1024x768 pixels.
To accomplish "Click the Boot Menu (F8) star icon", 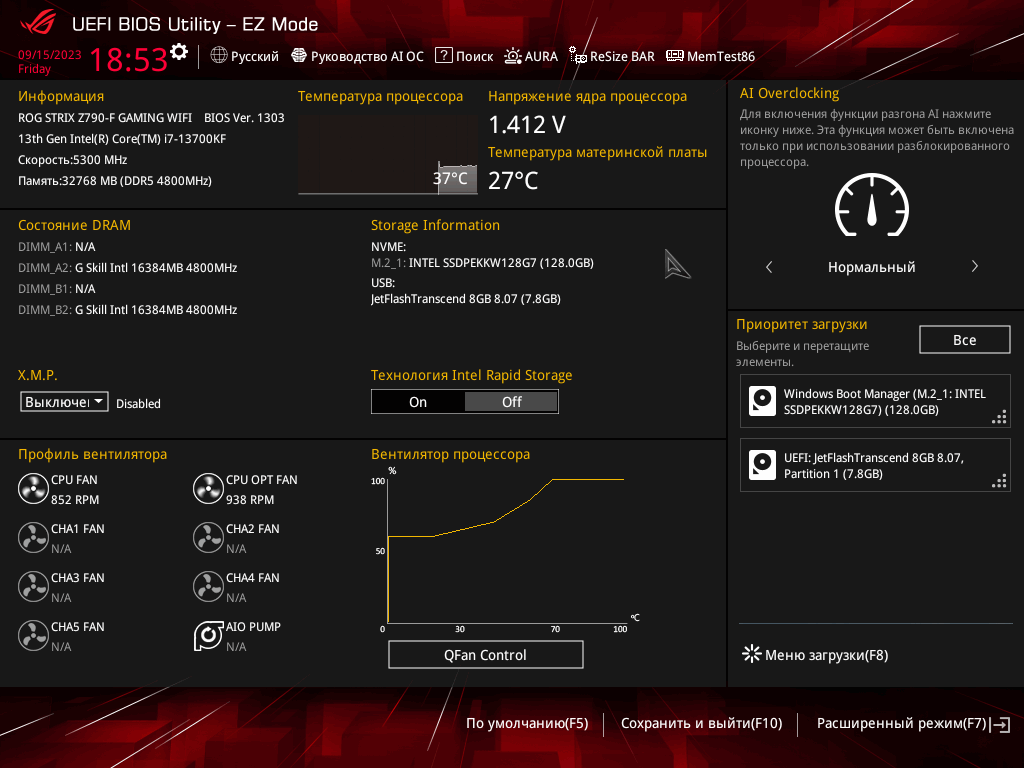I will (752, 654).
